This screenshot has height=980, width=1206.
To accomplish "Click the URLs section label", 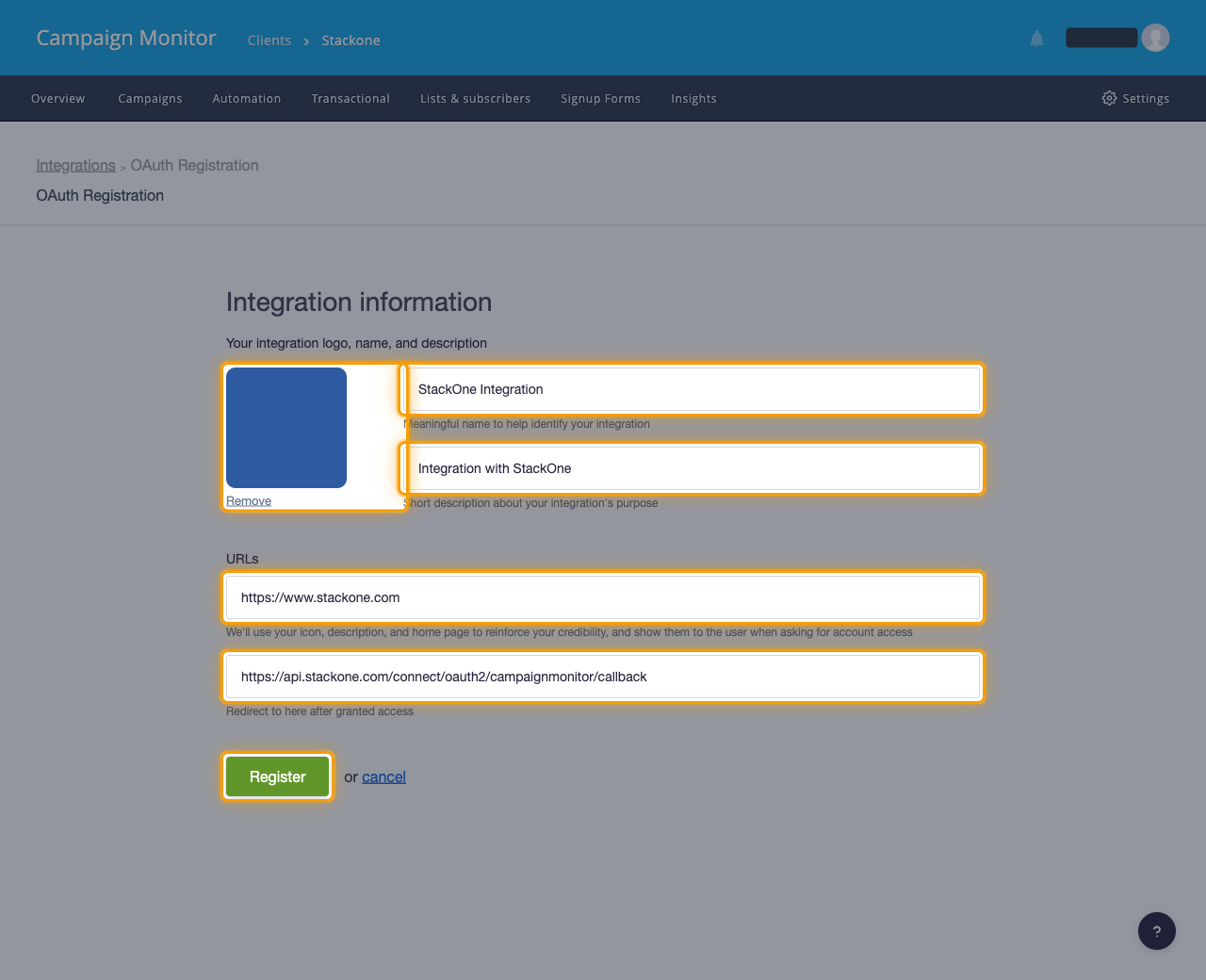I will (x=242, y=559).
